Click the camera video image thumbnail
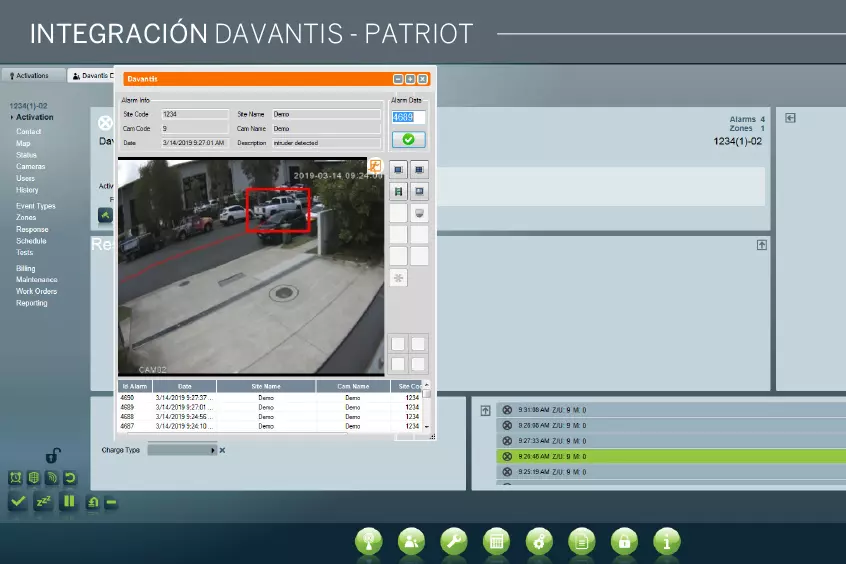The height and width of the screenshot is (564, 846). click(x=251, y=266)
